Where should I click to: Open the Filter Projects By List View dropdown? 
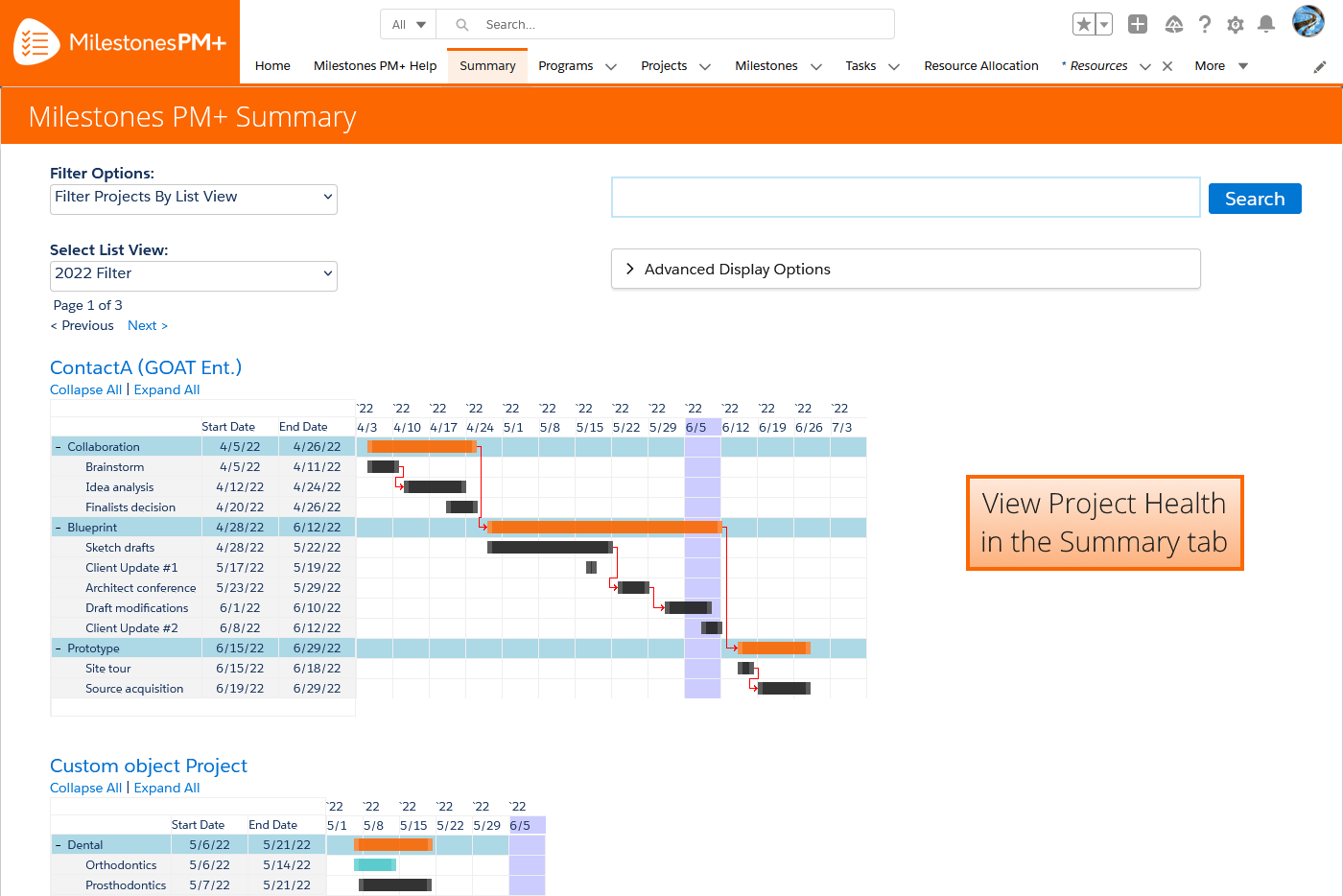point(193,200)
